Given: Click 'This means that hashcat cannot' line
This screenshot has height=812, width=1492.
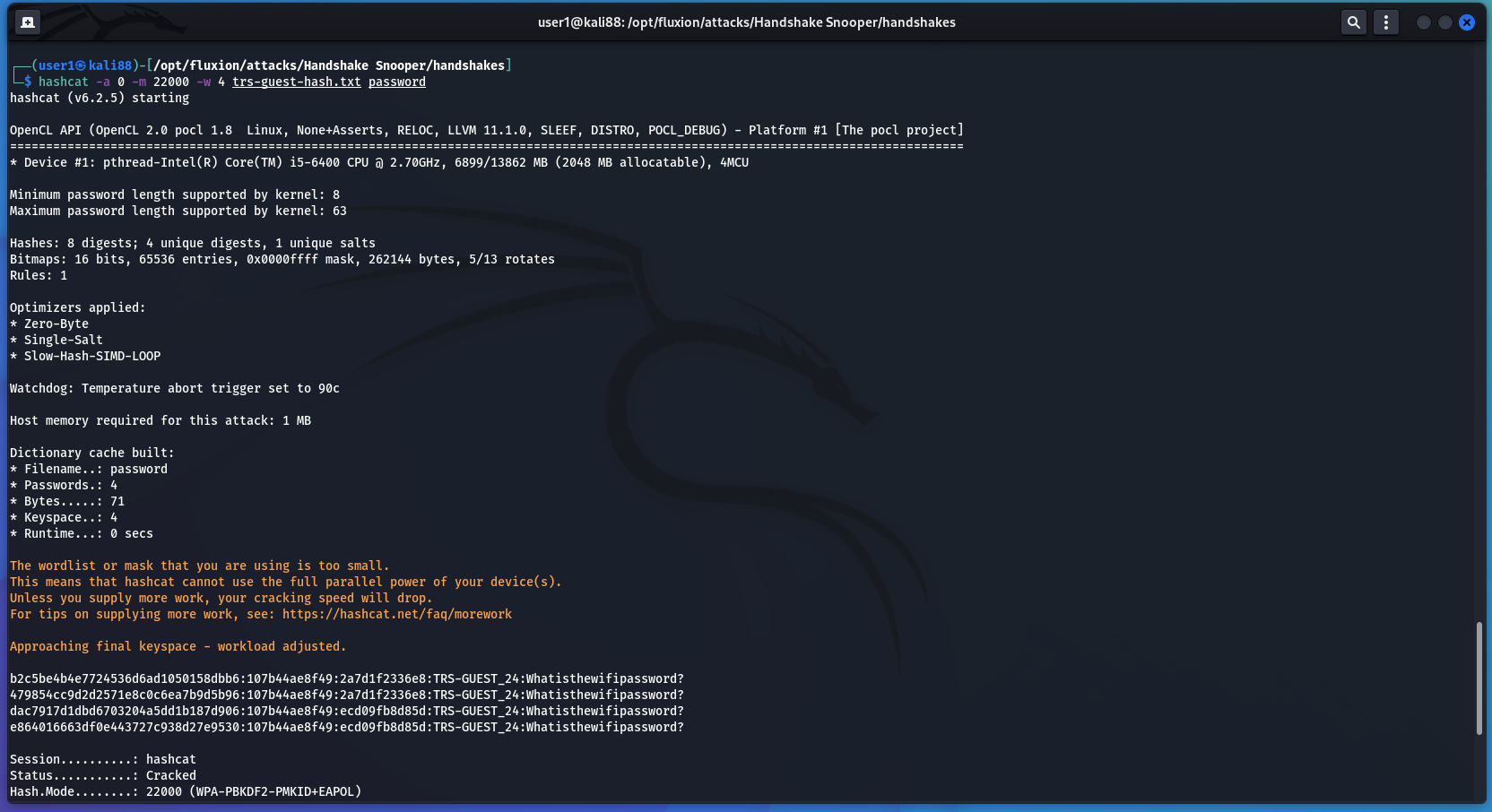Looking at the screenshot, I should click(286, 582).
